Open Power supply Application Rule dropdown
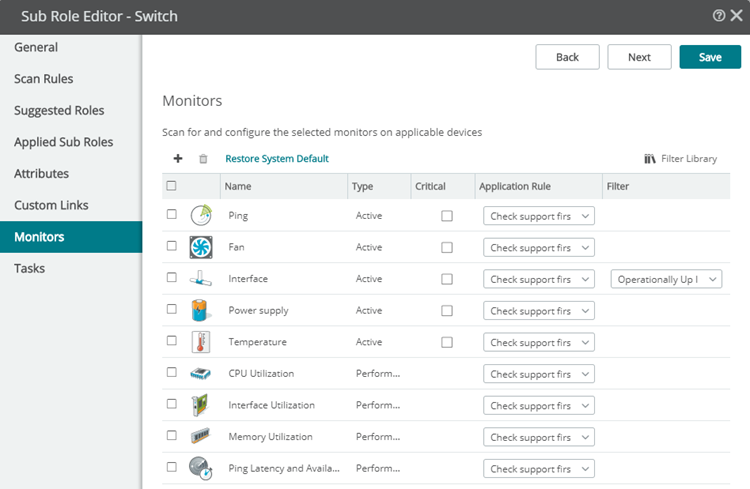 (x=539, y=311)
